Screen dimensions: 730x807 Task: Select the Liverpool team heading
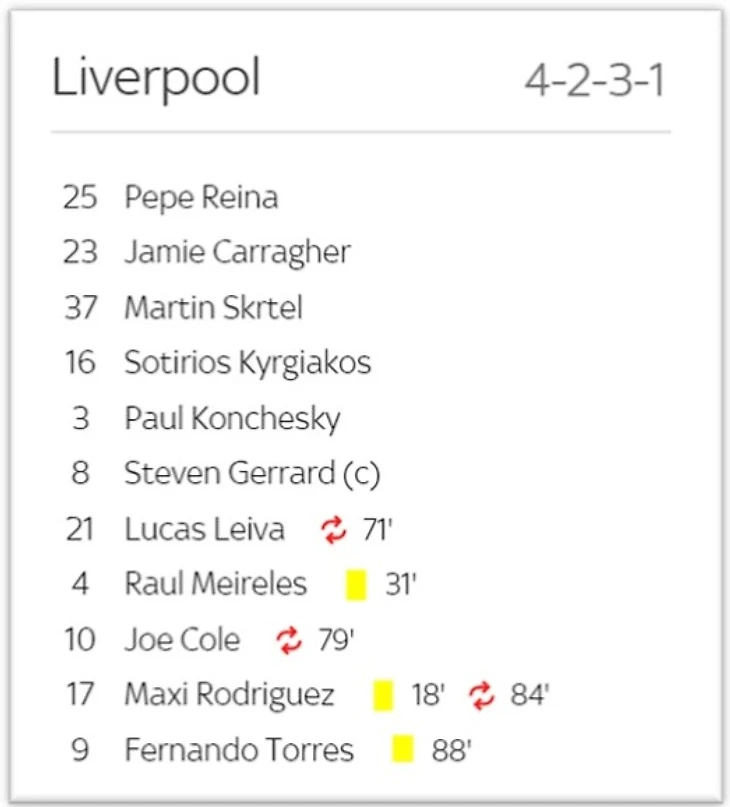[x=156, y=78]
